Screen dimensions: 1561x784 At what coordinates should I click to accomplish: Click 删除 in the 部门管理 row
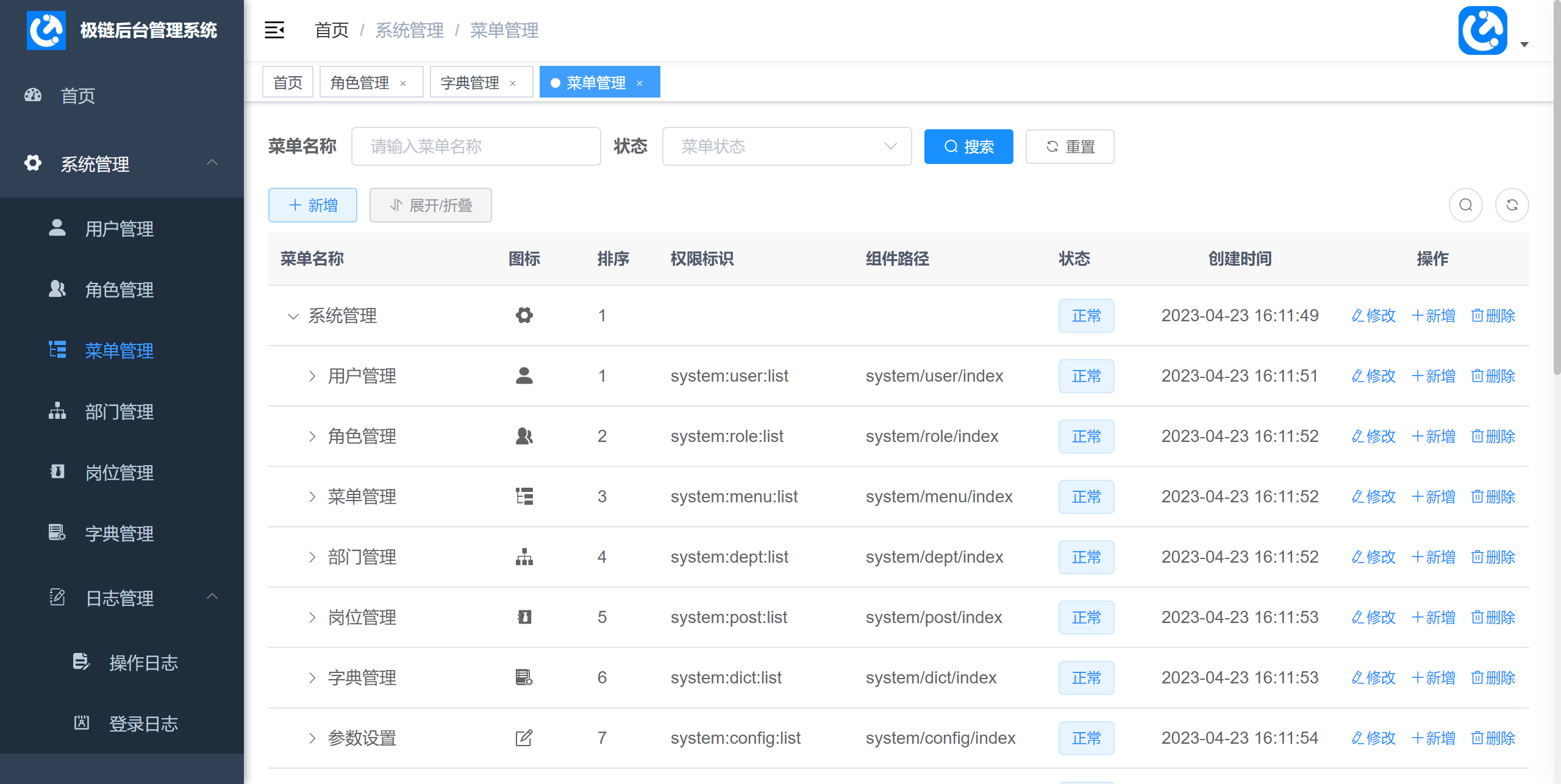(x=1493, y=557)
